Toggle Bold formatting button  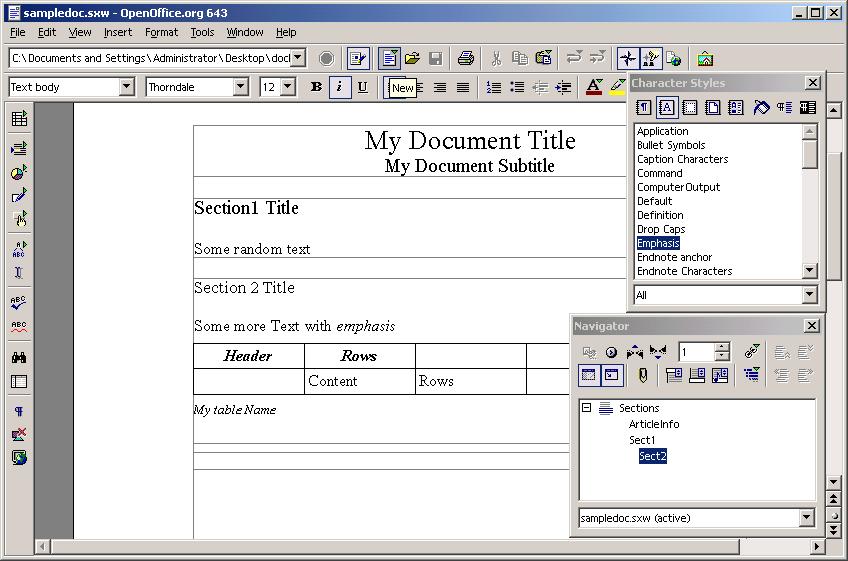point(316,87)
